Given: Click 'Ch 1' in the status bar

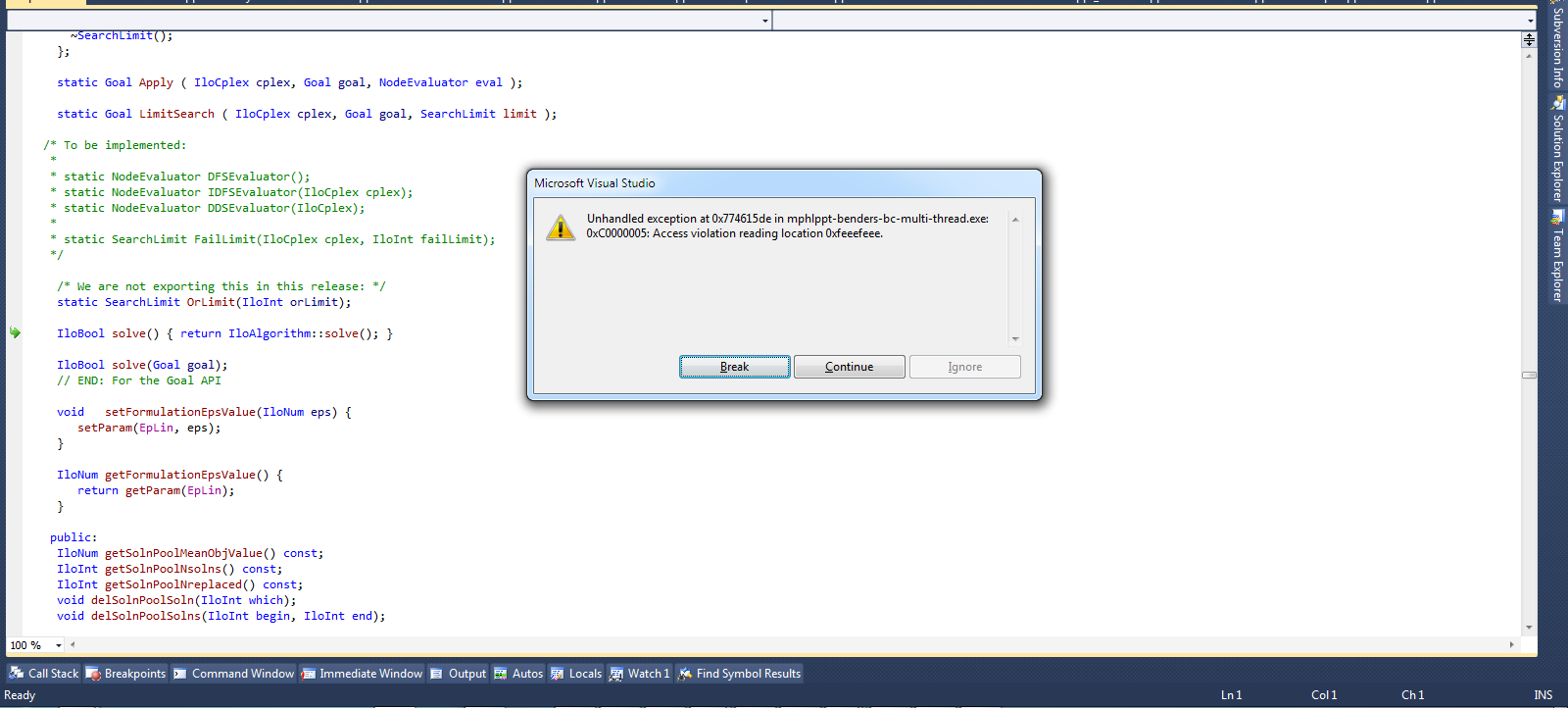Looking at the screenshot, I should [x=1413, y=695].
